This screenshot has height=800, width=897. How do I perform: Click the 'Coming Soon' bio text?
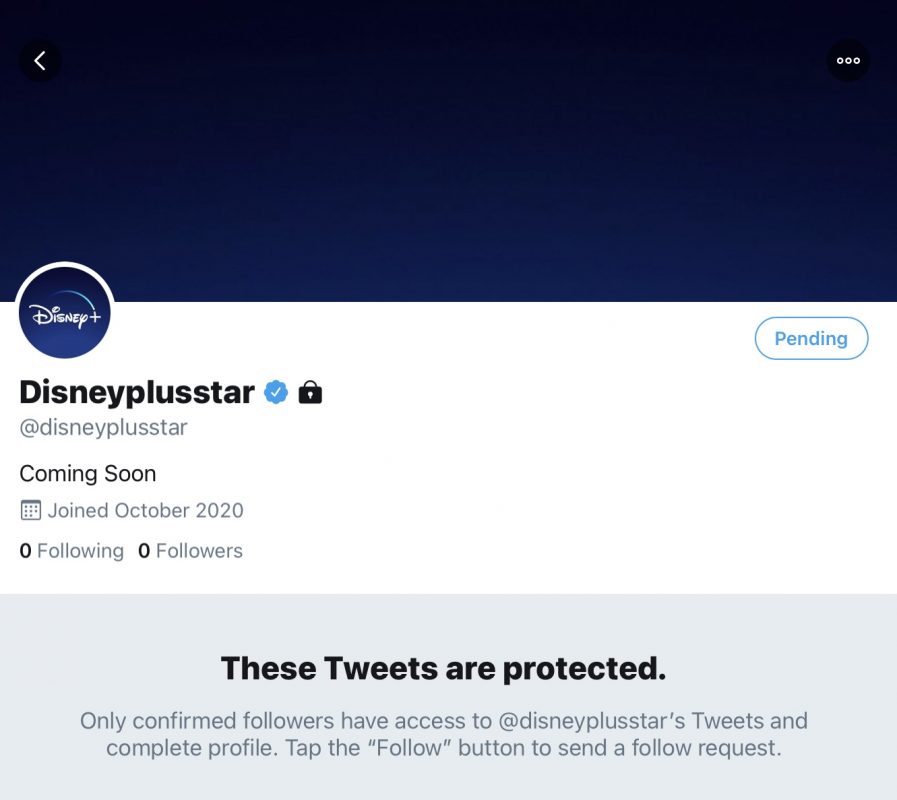[x=88, y=473]
